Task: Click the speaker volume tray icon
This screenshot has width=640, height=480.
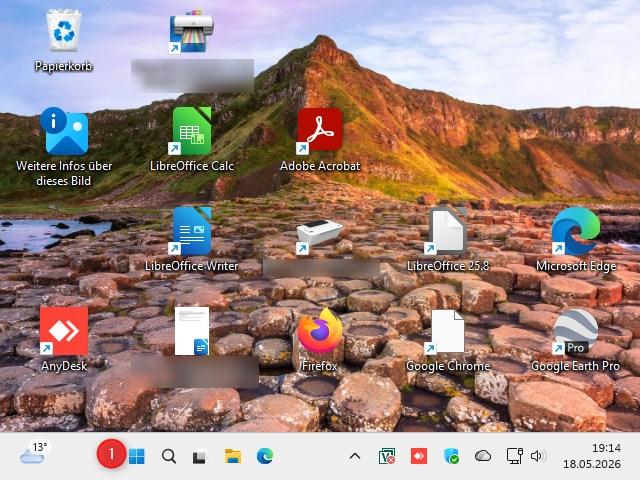Action: [538, 456]
